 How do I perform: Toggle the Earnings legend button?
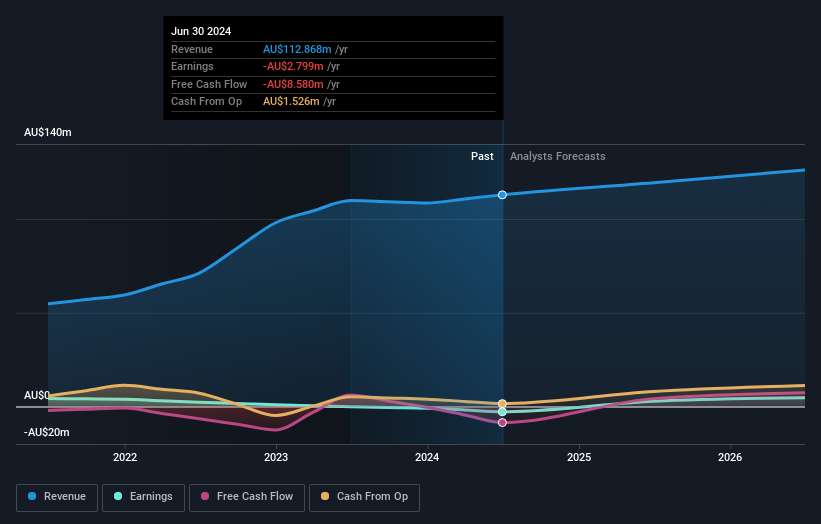coord(143,497)
